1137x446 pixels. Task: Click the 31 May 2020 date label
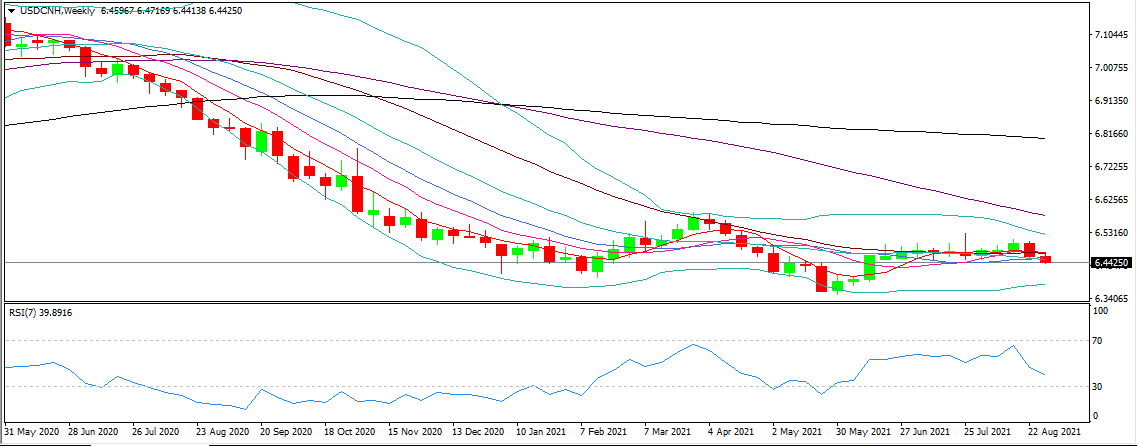(33, 430)
